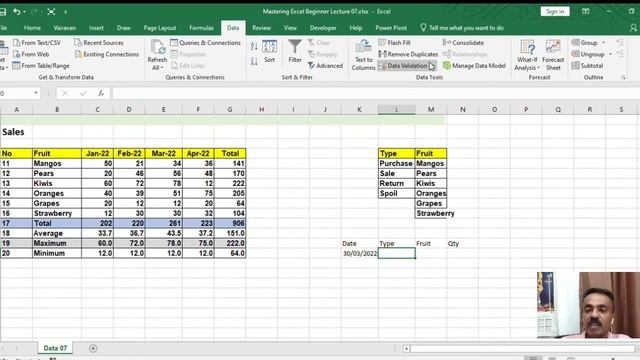
Task: Open Manage Data Model
Action: tap(474, 65)
